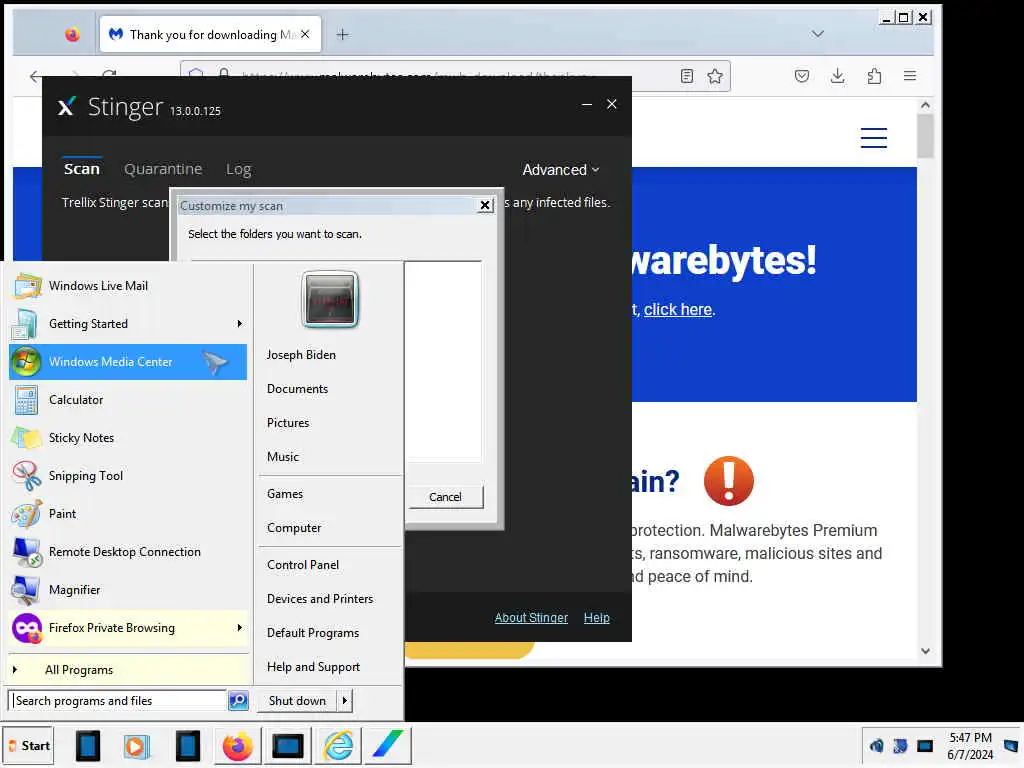1024x768 pixels.
Task: Open Computer from Start menu
Action: point(294,528)
